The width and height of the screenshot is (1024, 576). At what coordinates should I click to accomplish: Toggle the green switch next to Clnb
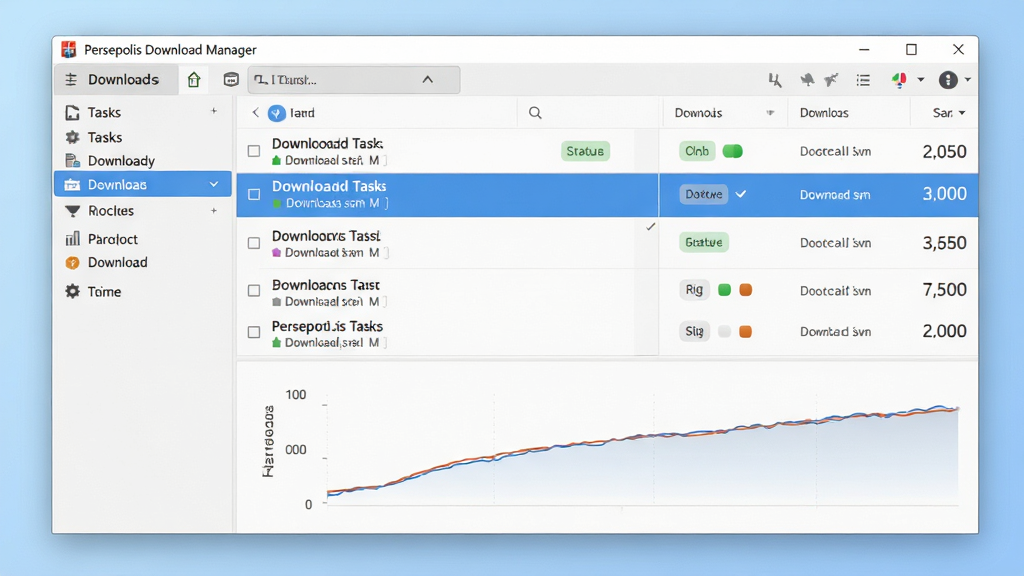pyautogui.click(x=733, y=152)
